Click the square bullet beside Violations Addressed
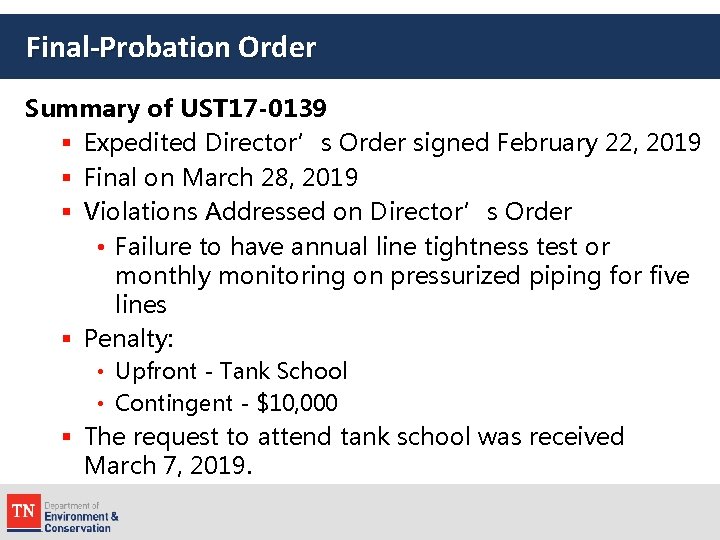This screenshot has height=540, width=720. (65, 213)
